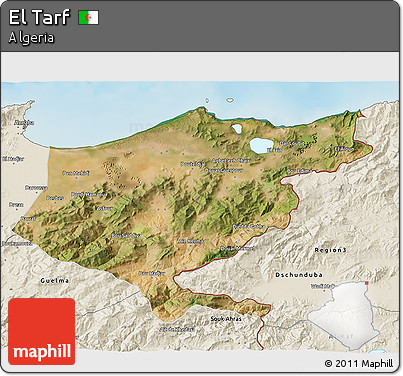Click the Ben Mehidi town label
403x376 pixels.
[x=76, y=173]
